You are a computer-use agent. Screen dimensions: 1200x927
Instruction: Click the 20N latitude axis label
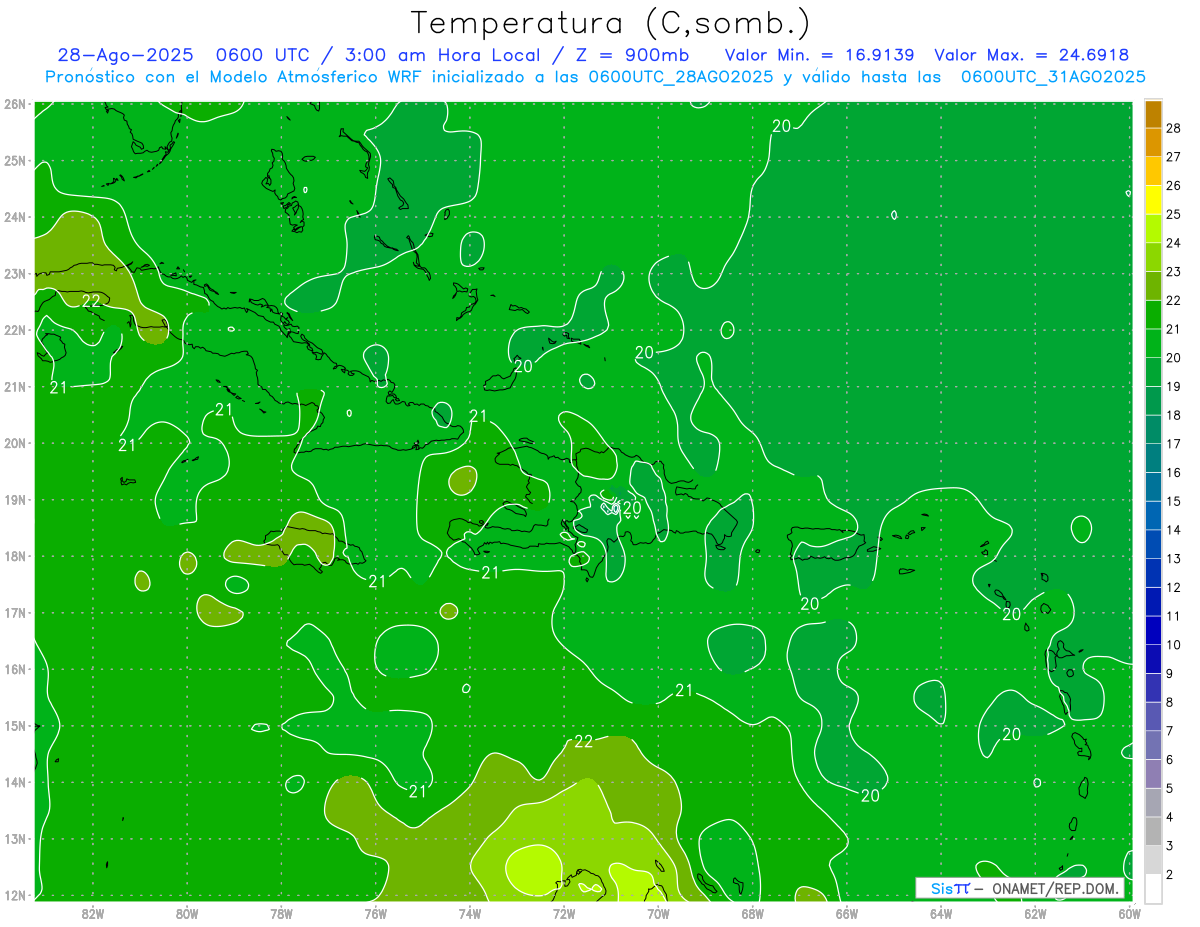15,443
